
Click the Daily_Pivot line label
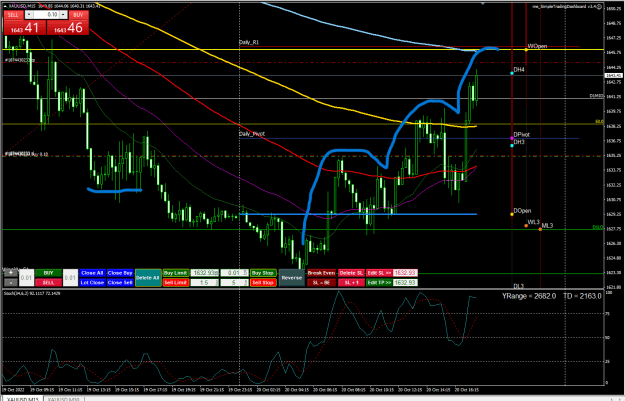252,134
